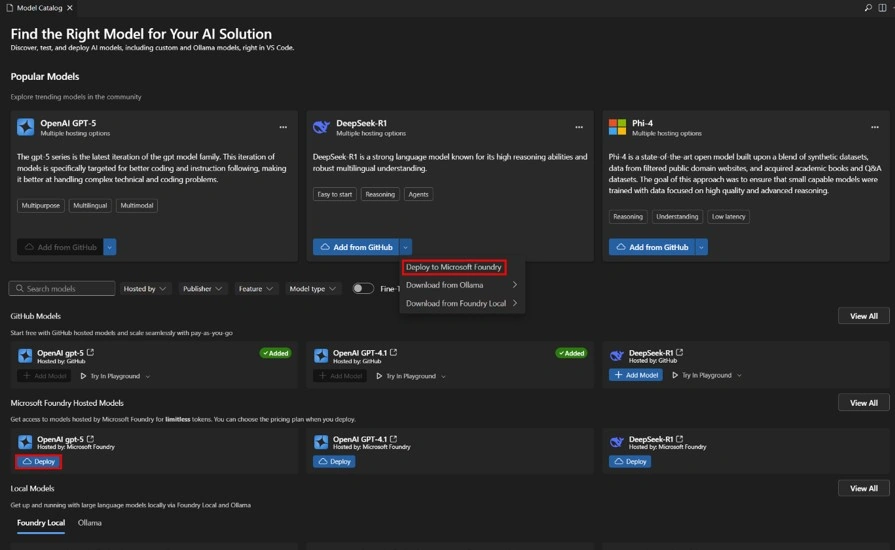This screenshot has width=895, height=550.
Task: Expand the dropdown arrow beside DeepSeek-R1 Add from GitHub
Action: tap(405, 247)
